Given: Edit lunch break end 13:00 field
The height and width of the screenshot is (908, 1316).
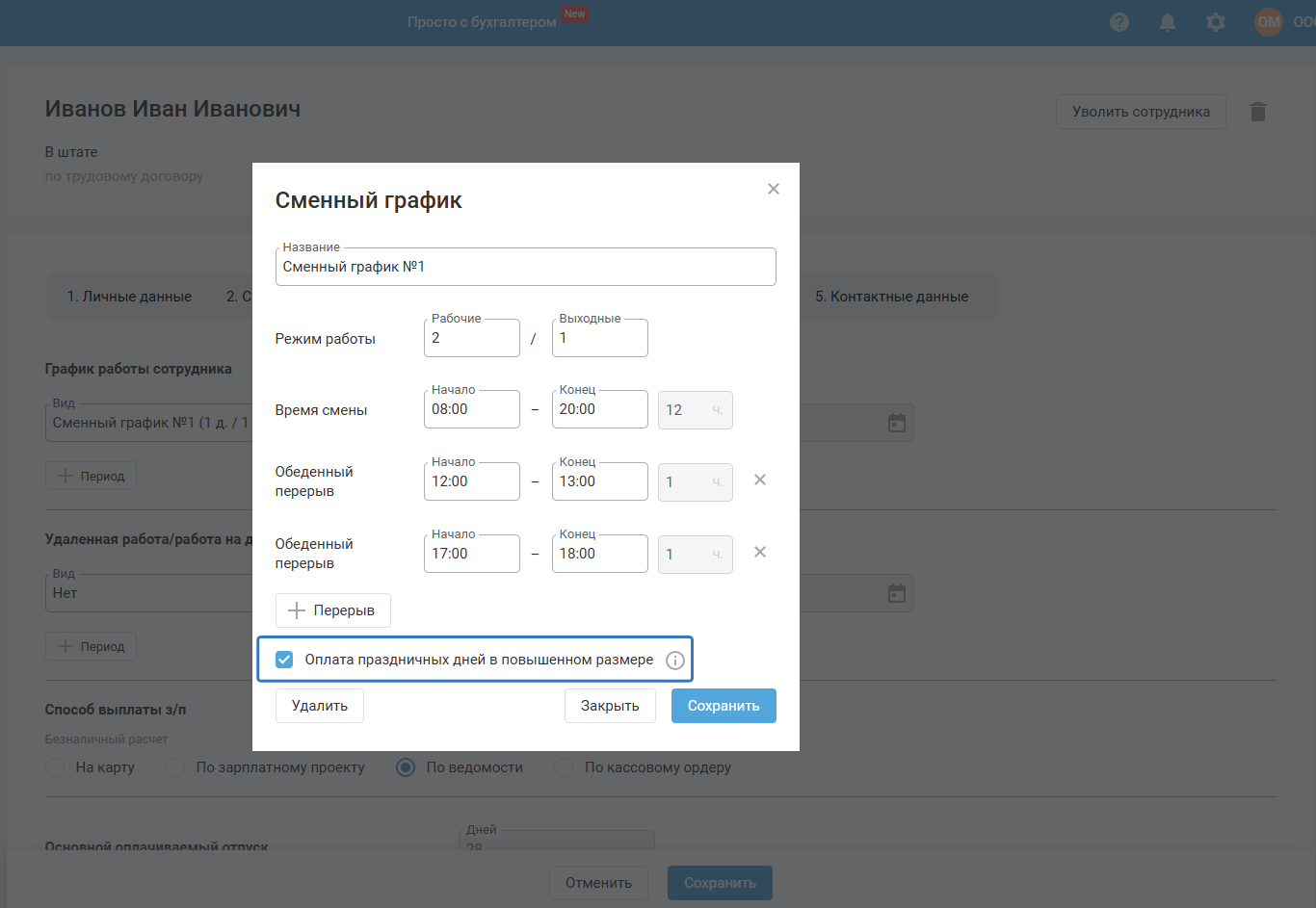Looking at the screenshot, I should [x=600, y=481].
